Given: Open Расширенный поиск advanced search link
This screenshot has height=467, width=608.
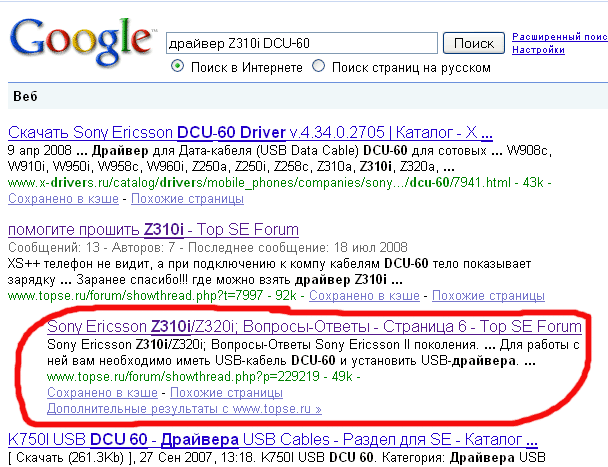Looking at the screenshot, I should point(560,36).
